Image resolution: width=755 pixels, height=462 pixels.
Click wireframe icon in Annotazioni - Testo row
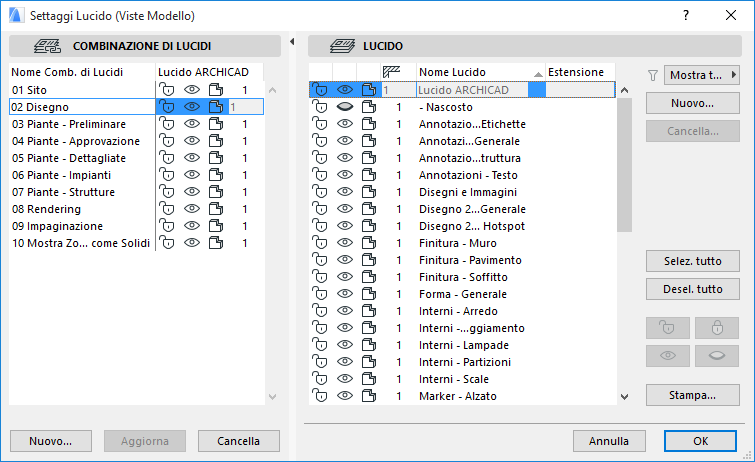(x=369, y=175)
